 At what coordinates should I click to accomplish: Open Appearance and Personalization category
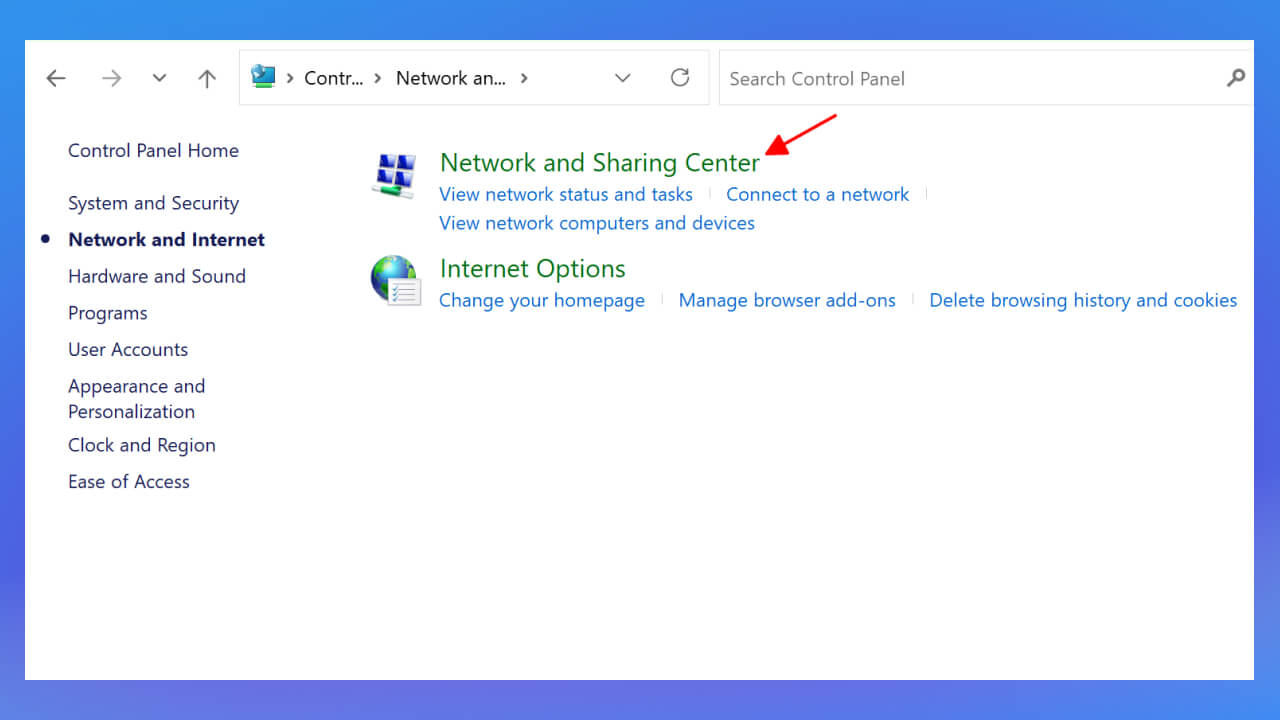pos(136,398)
